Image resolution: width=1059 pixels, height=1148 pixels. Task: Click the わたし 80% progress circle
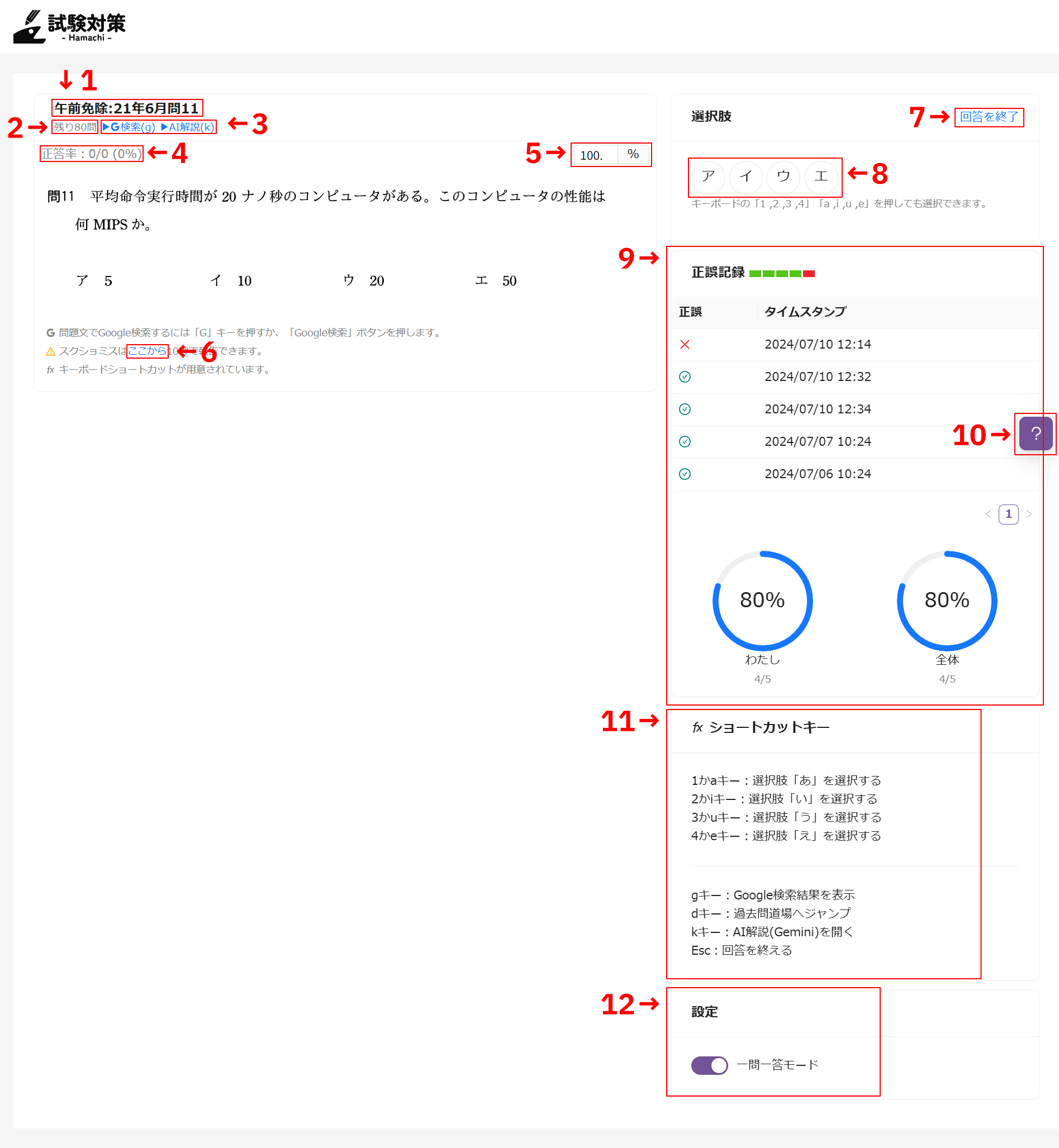[762, 601]
